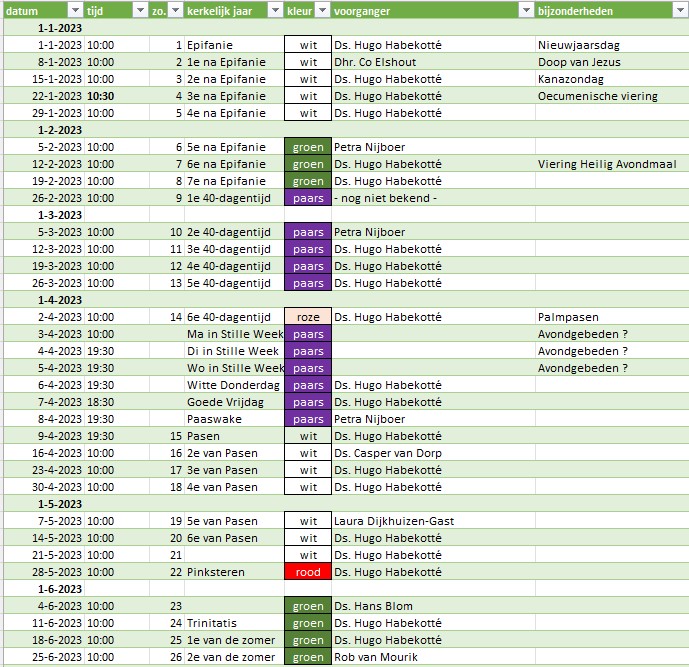The image size is (689, 667).
Task: Select the empty voorganger cell for 4-4-2023
Action: (433, 351)
